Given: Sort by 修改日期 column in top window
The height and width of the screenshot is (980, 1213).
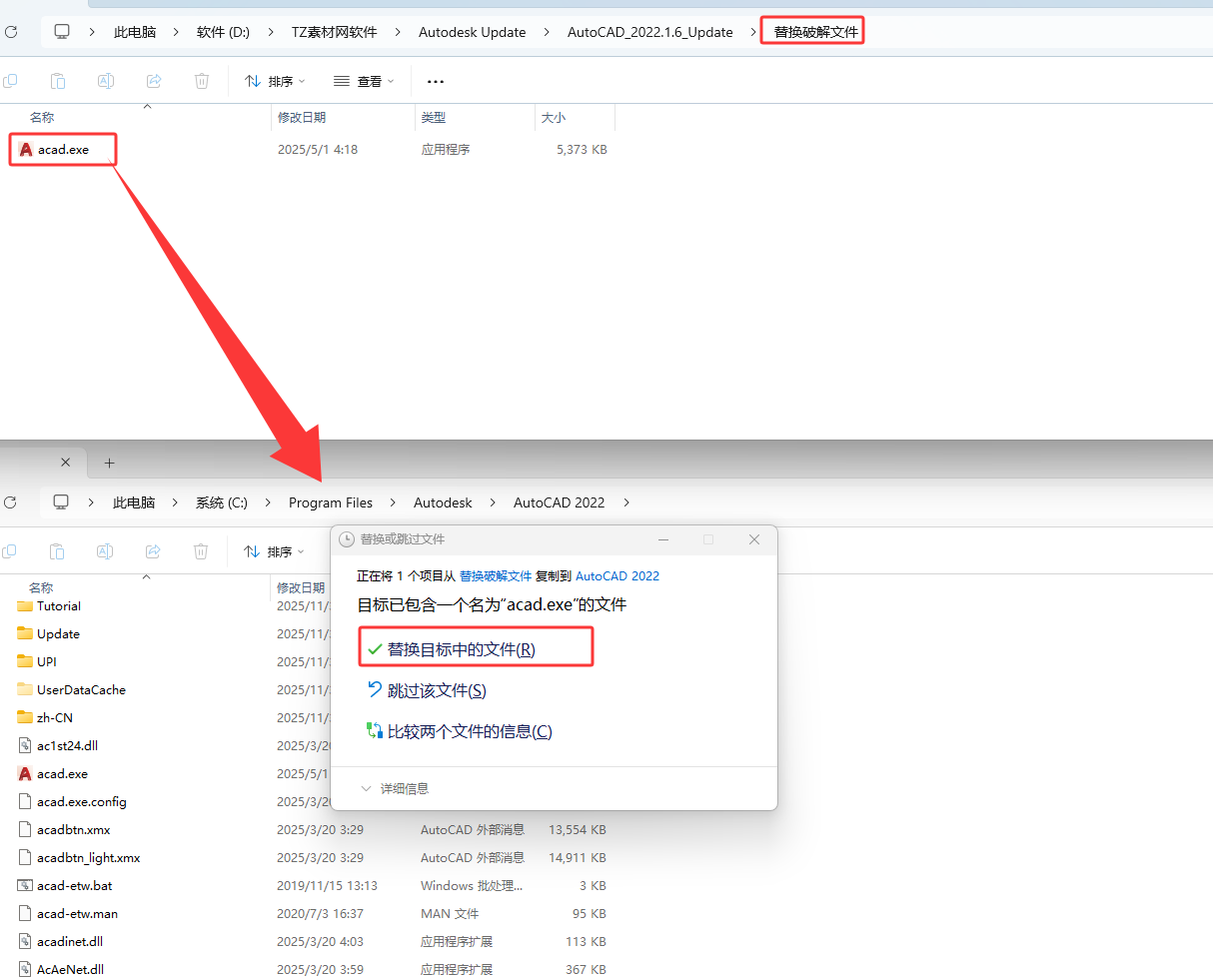Looking at the screenshot, I should 302,117.
